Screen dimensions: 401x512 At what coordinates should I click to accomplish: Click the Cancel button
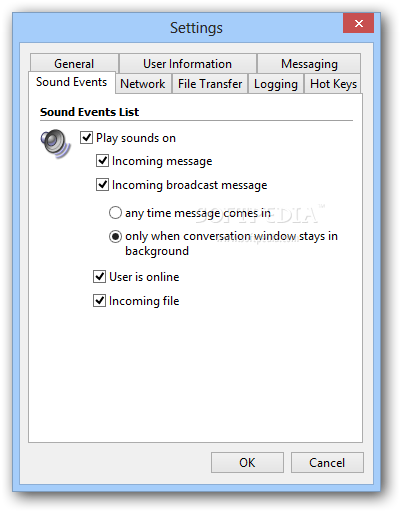(327, 462)
